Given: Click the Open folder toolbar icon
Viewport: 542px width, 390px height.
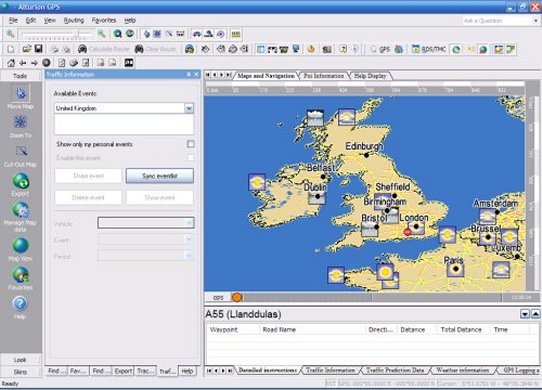Looking at the screenshot, I should (27, 49).
